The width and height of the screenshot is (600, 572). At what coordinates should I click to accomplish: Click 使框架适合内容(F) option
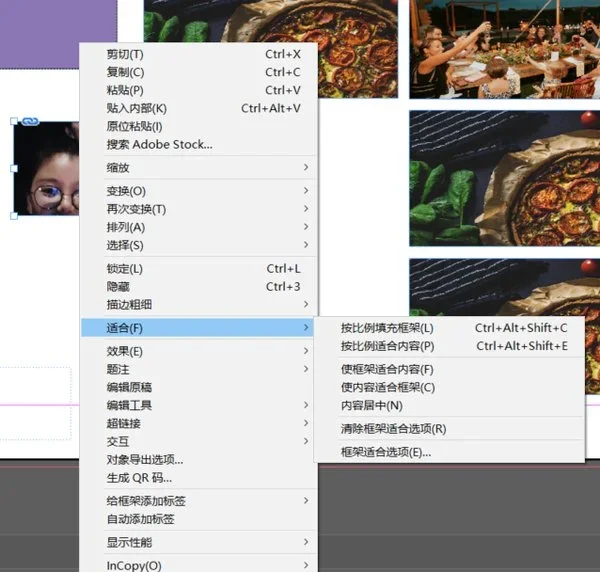(449, 369)
